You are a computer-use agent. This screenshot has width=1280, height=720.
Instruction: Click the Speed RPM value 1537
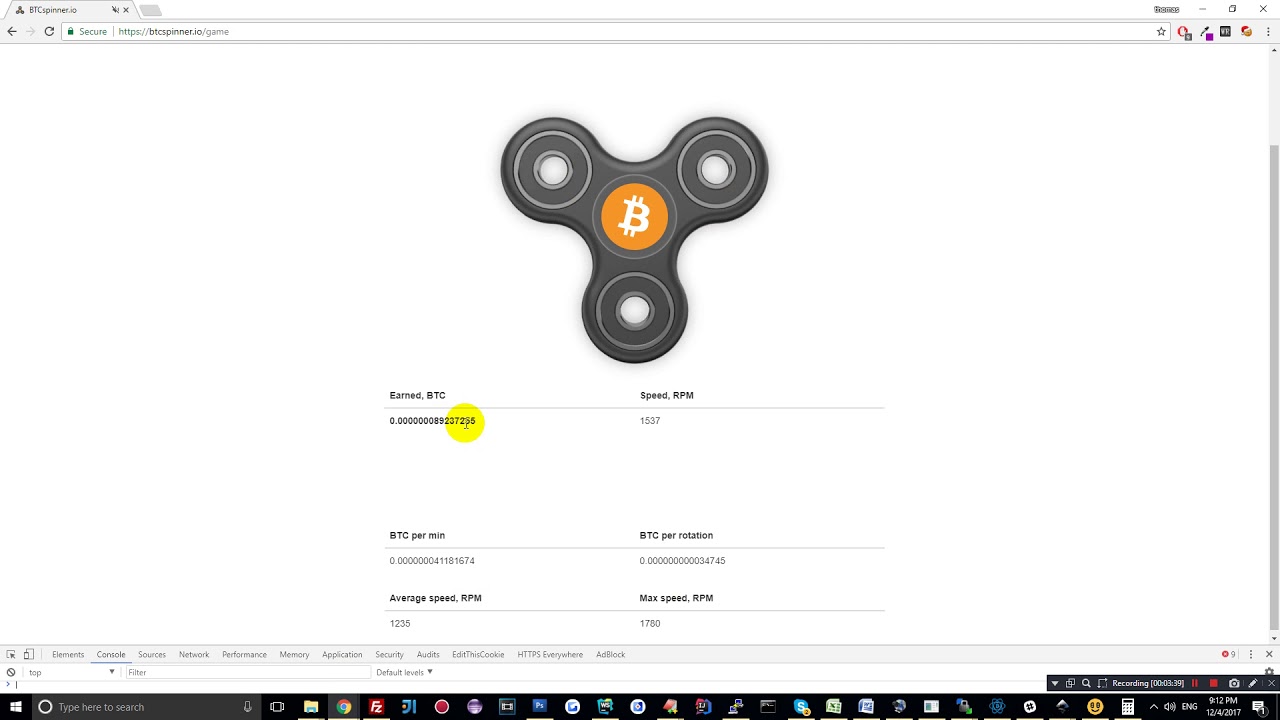point(650,421)
